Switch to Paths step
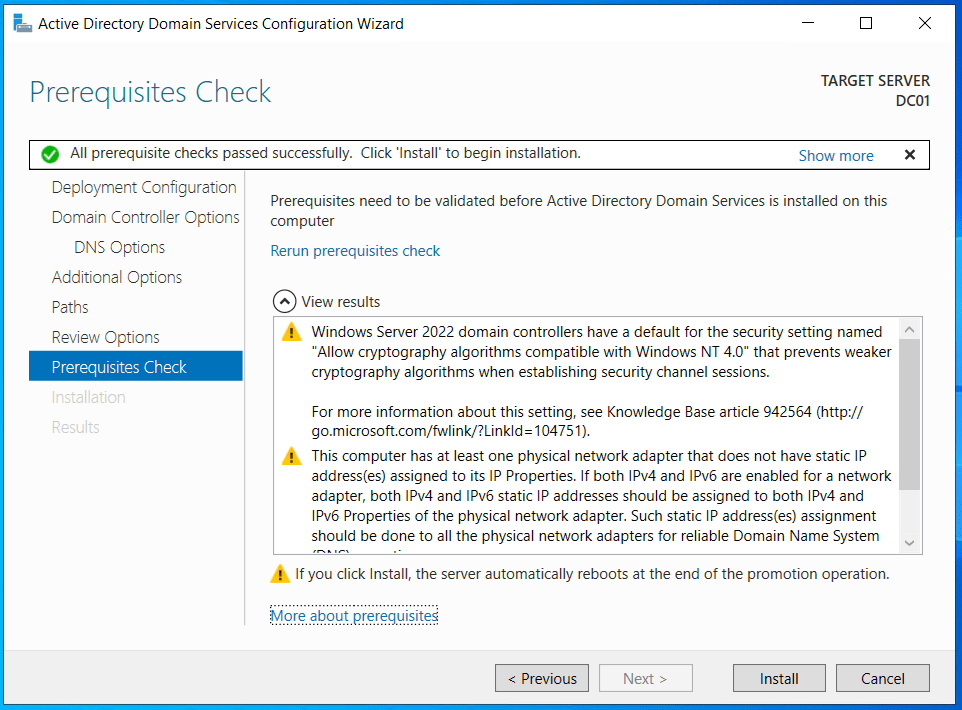The image size is (962, 710). (x=70, y=307)
